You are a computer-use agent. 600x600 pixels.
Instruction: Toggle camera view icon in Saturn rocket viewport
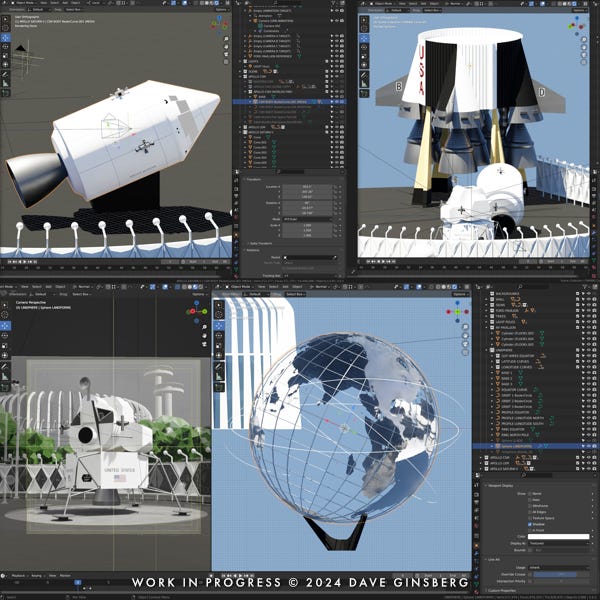tap(584, 55)
